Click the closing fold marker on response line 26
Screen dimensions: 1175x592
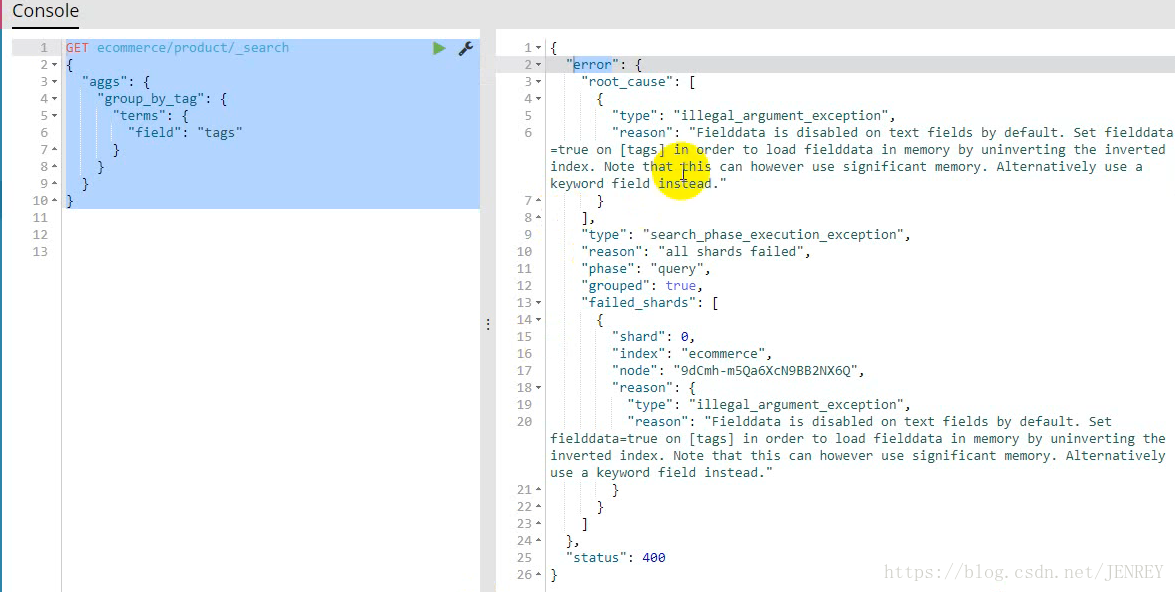pyautogui.click(x=538, y=575)
